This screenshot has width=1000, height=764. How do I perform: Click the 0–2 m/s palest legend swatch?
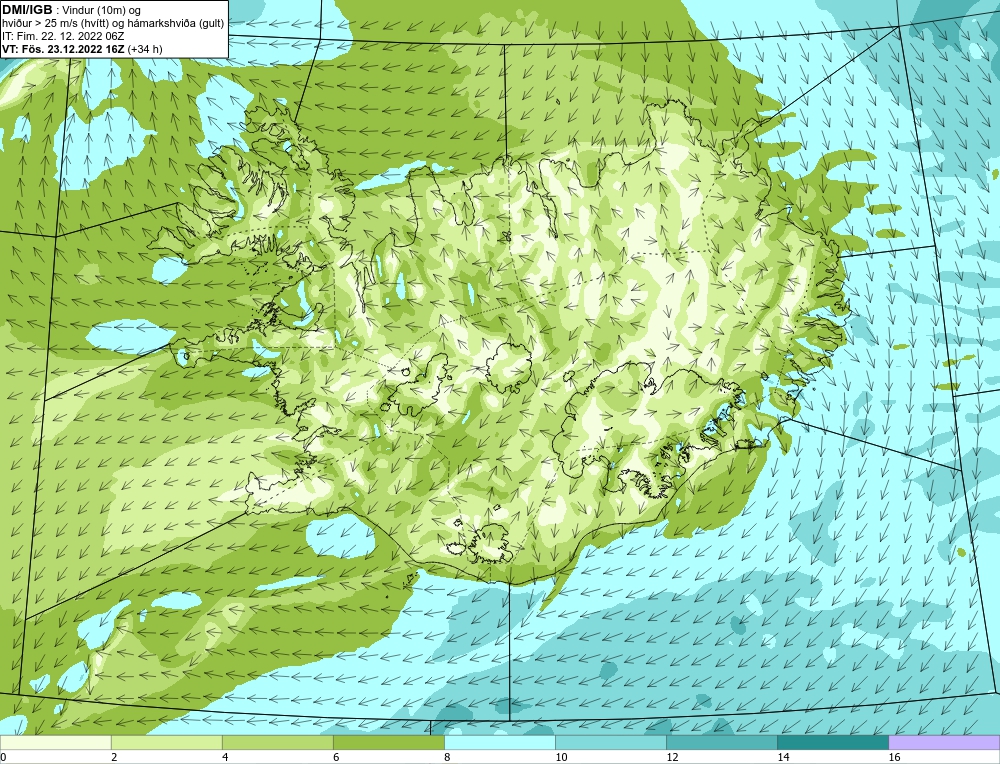pos(55,742)
